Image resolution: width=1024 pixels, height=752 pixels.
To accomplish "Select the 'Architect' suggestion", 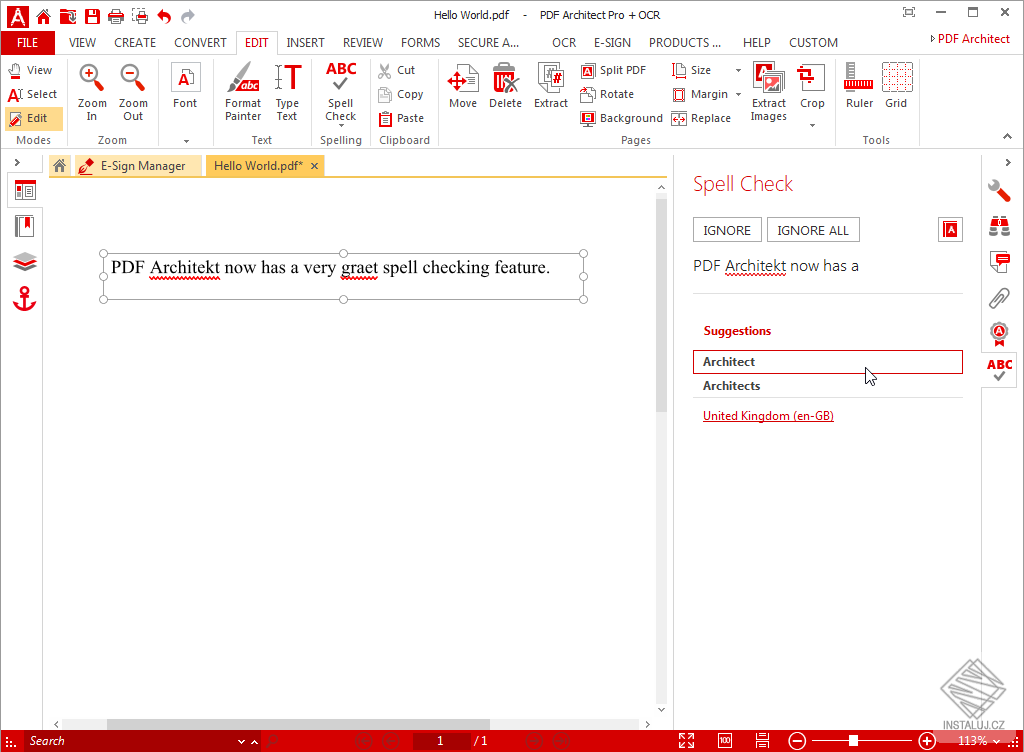I will [x=827, y=362].
